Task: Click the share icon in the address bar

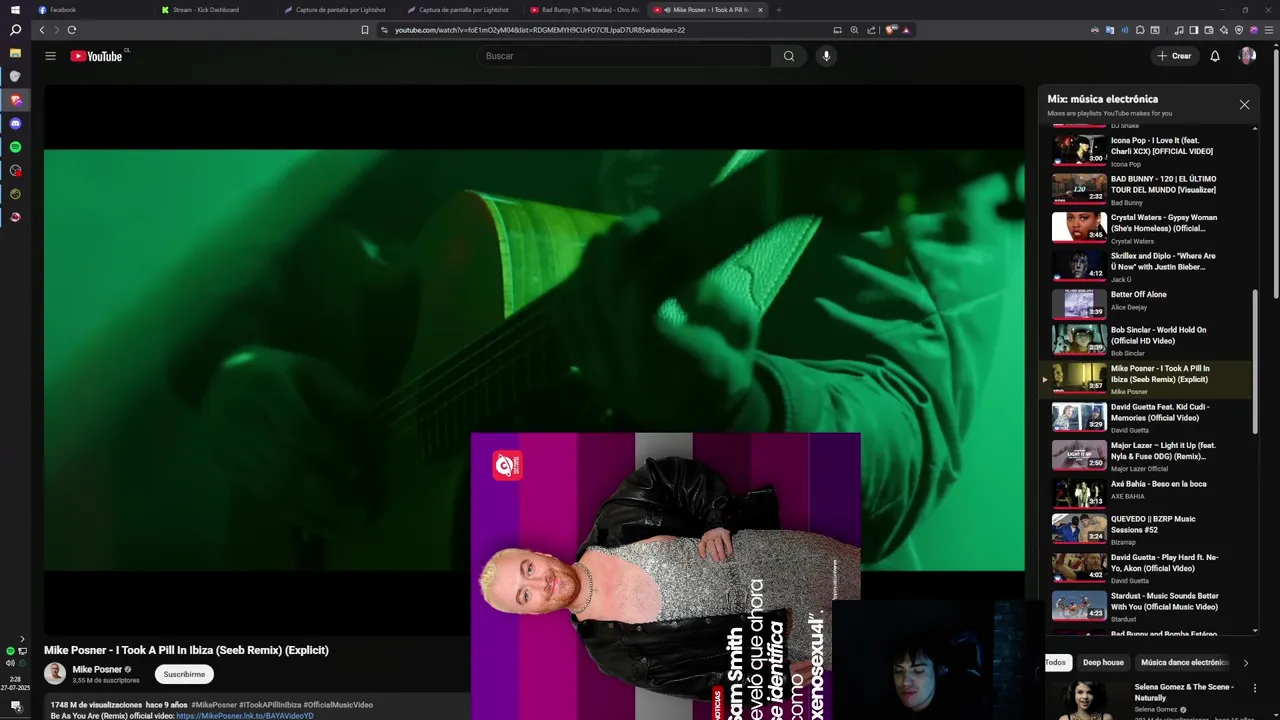Action: [x=871, y=30]
